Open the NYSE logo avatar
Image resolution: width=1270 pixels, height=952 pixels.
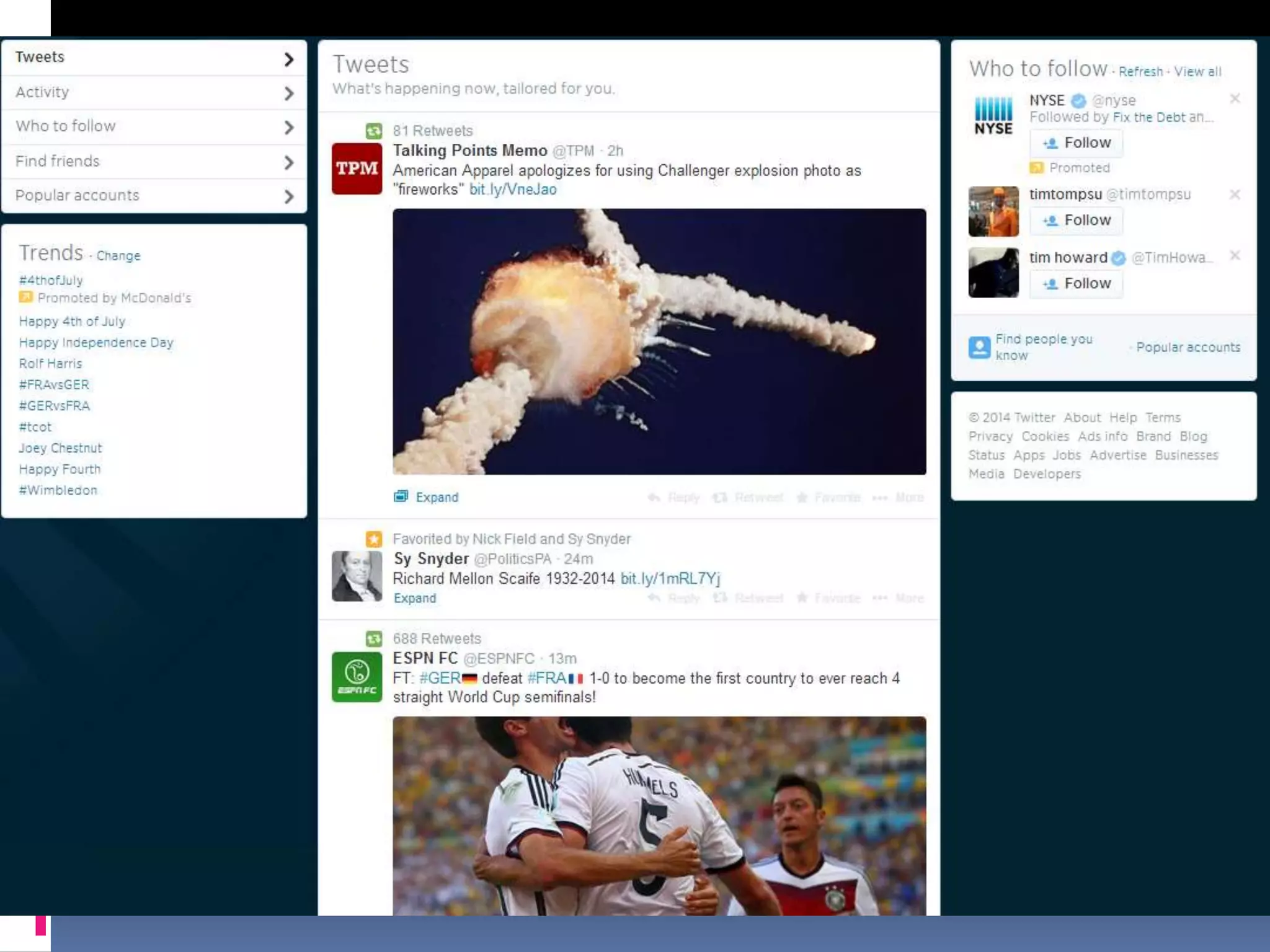click(x=993, y=115)
